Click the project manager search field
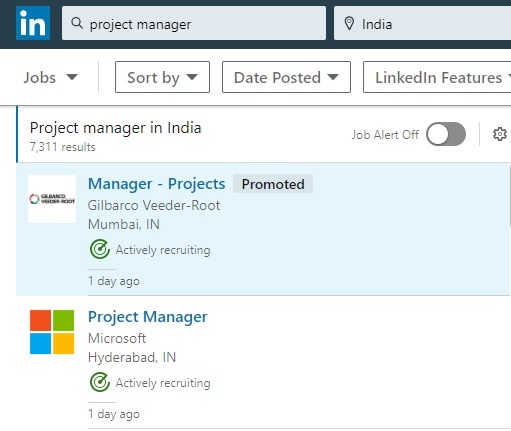511x431 pixels. click(194, 23)
